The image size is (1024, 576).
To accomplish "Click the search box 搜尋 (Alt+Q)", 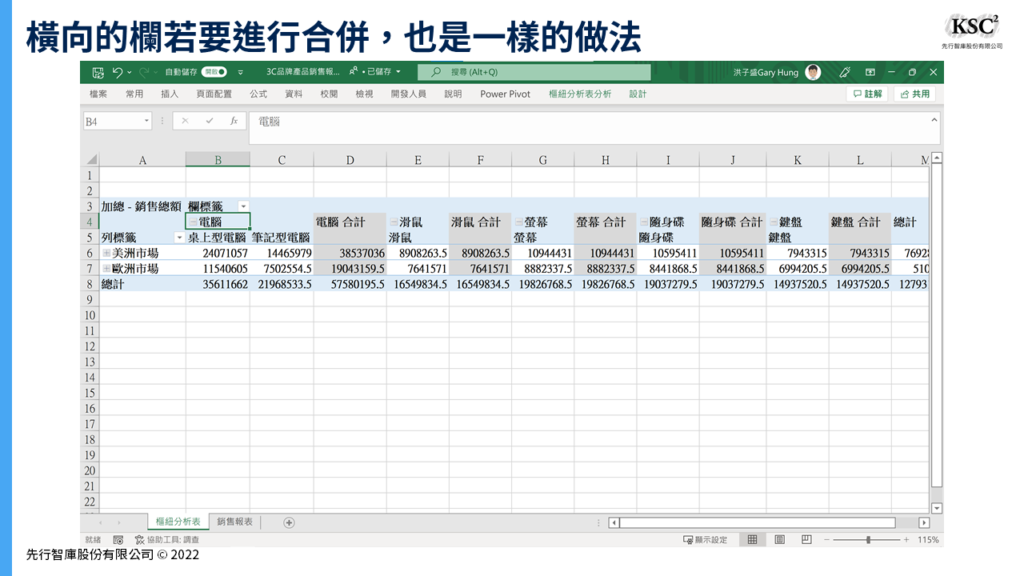I will pos(534,72).
